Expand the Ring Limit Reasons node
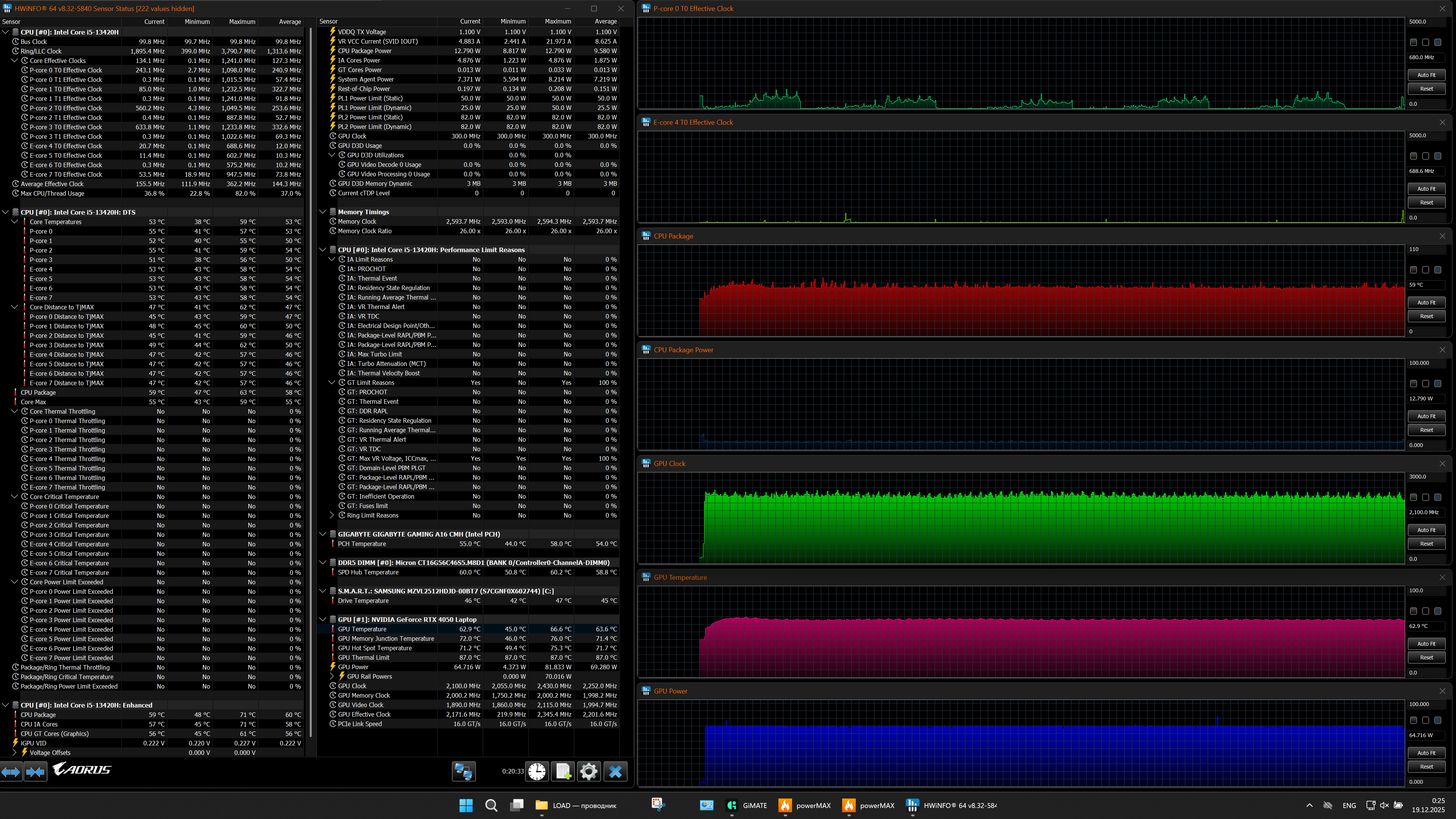 click(x=332, y=516)
